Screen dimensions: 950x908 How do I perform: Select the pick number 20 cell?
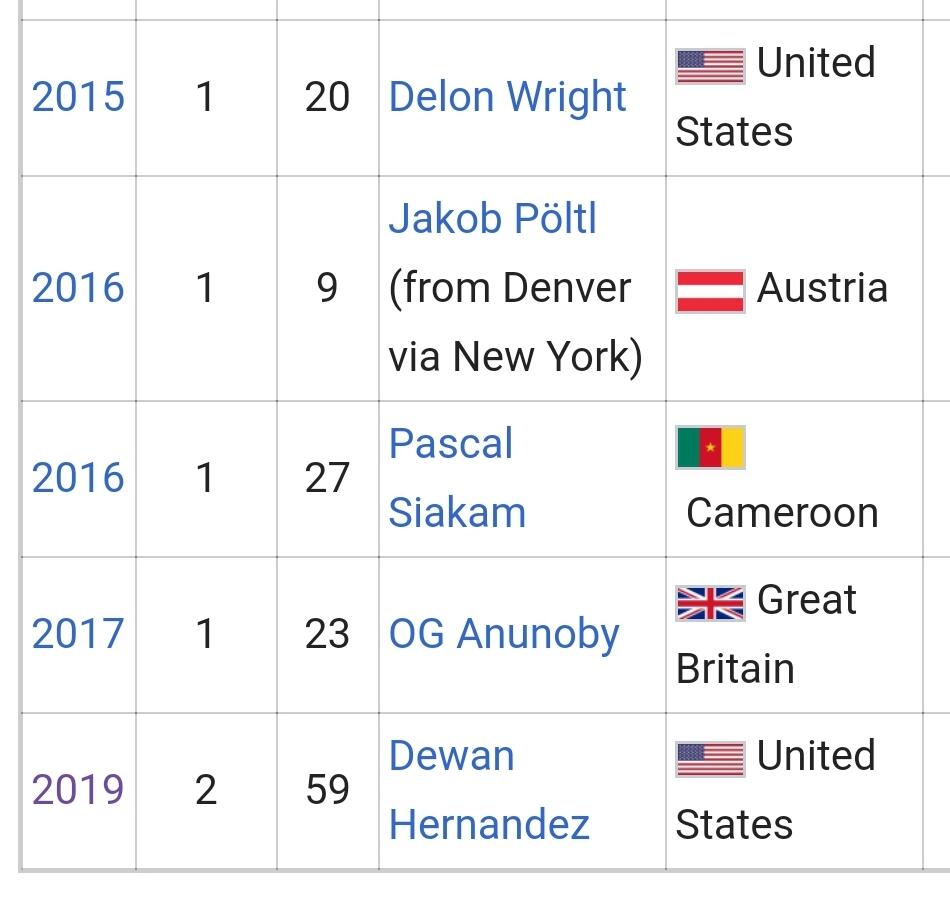point(328,98)
